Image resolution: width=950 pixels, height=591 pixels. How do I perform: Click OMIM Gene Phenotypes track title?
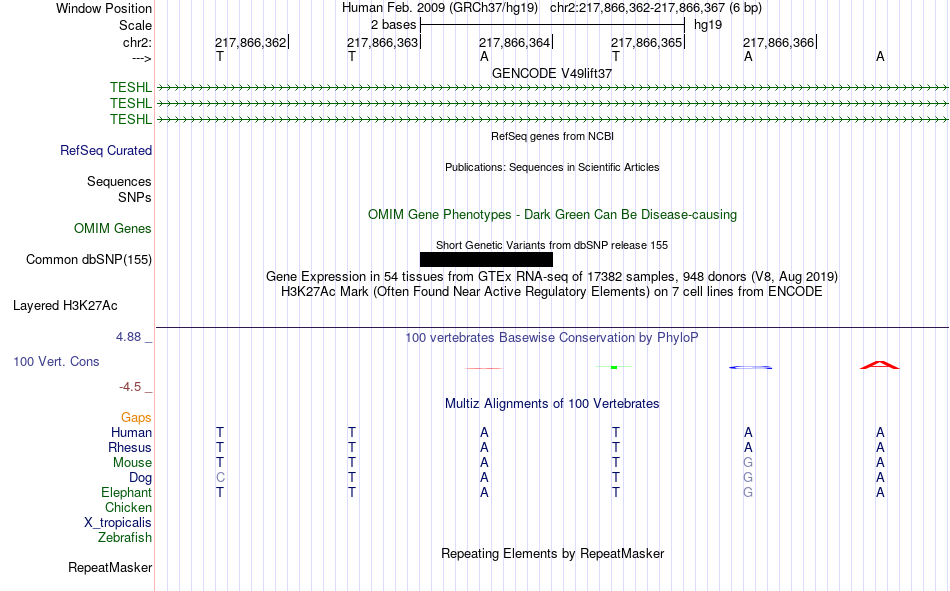point(553,215)
